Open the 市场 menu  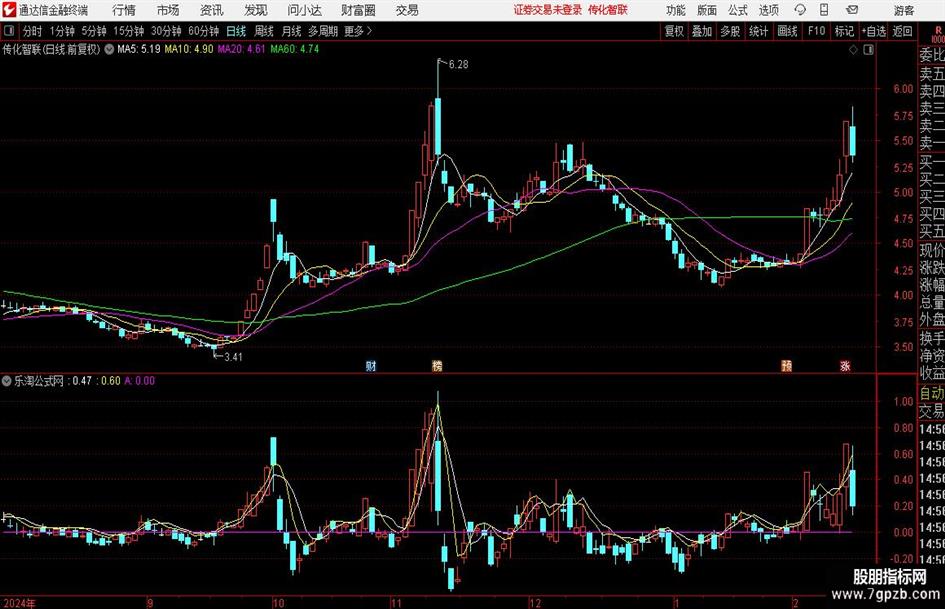(x=168, y=10)
